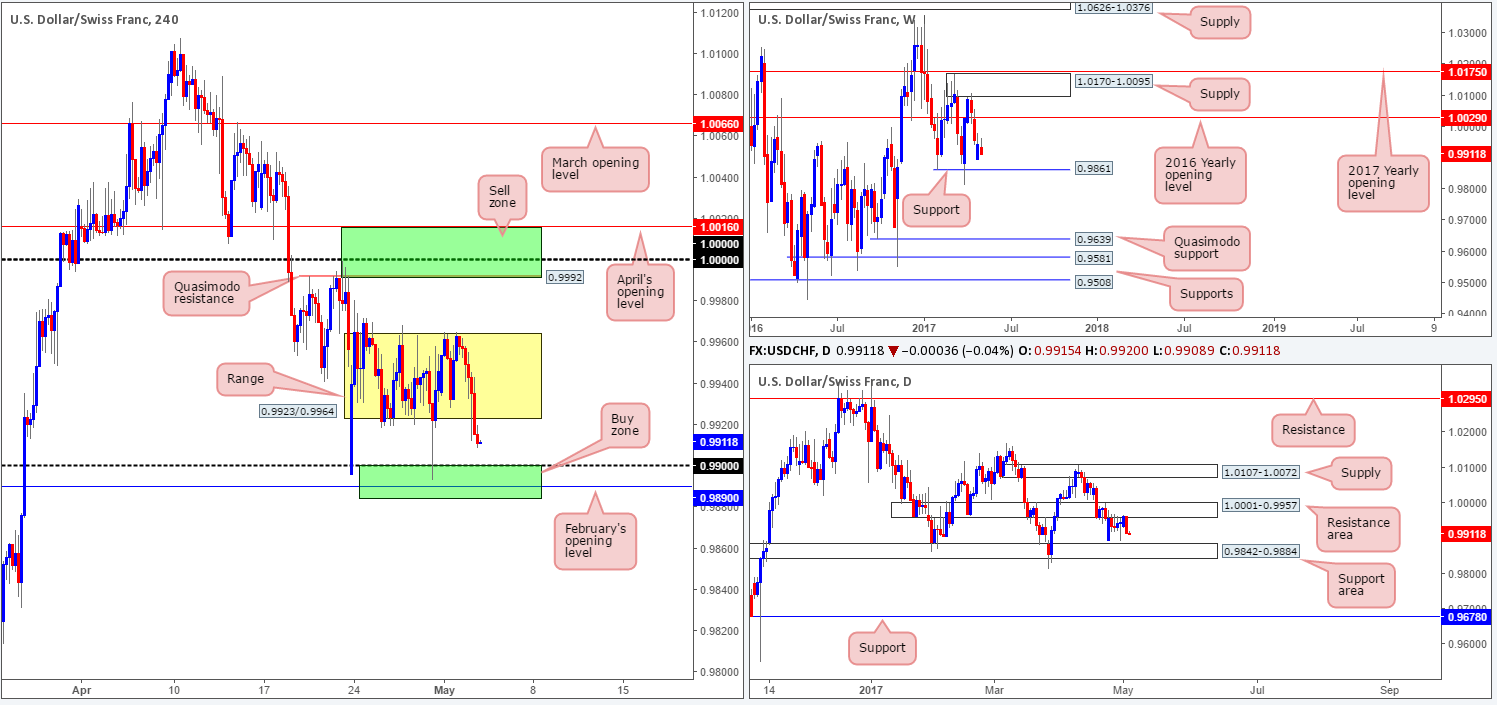Click red price tag 1.00160
The width and height of the screenshot is (1497, 705).
tap(717, 228)
